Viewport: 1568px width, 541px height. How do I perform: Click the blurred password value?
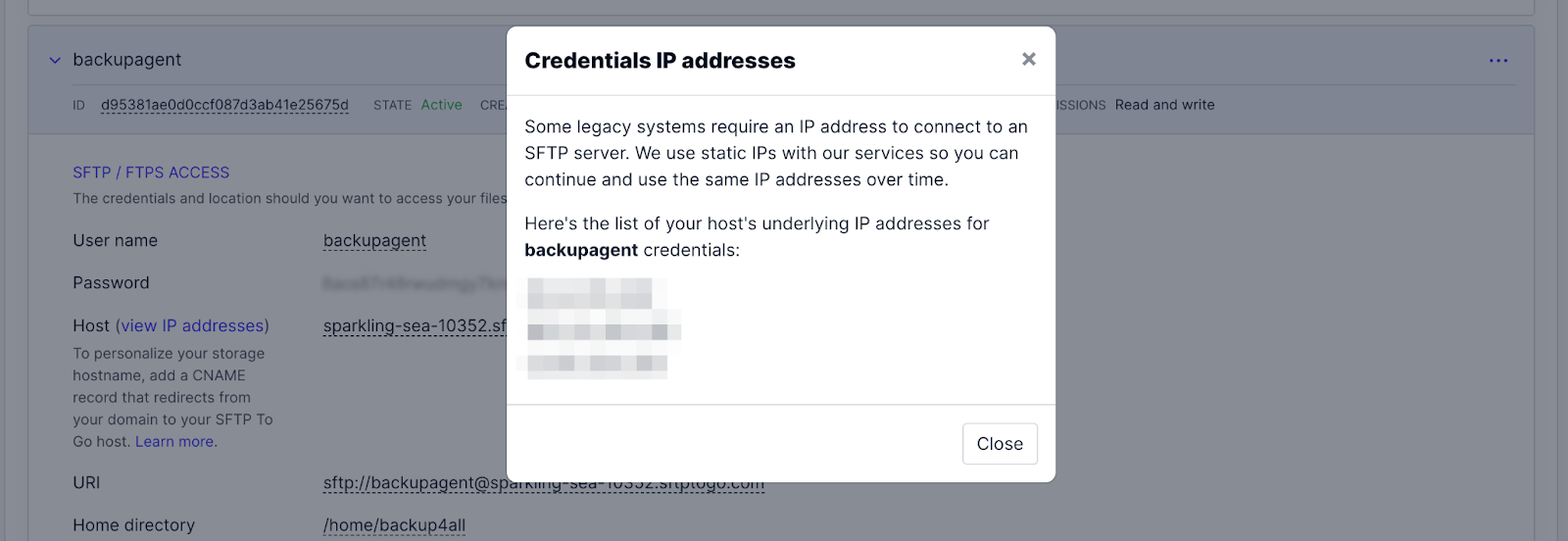click(414, 283)
